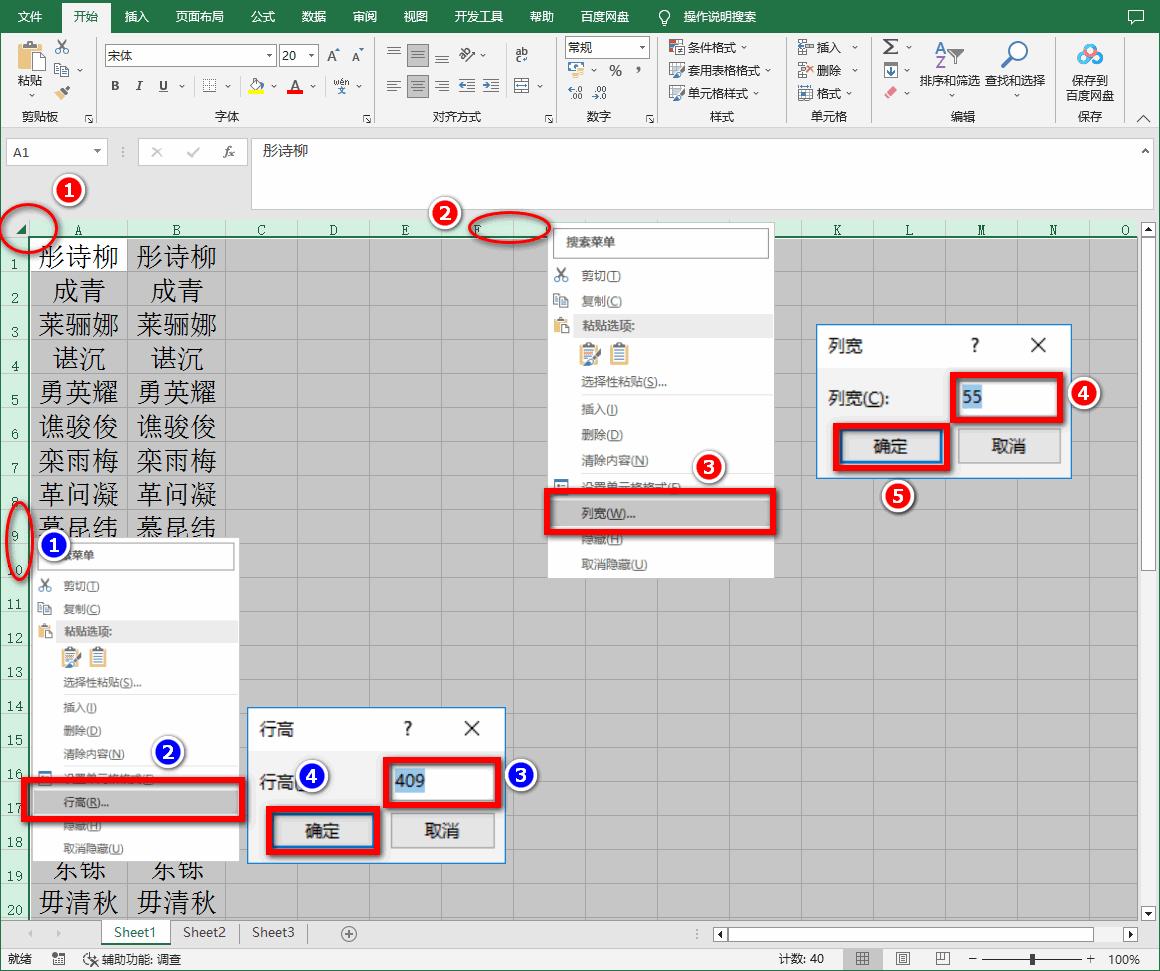The image size is (1160, 971).
Task: Switch to Sheet2 tab
Action: [204, 933]
